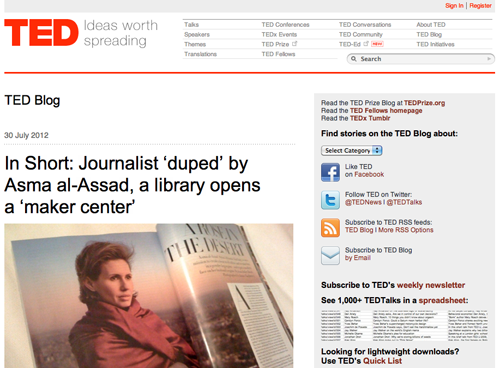This screenshot has height=368, width=500.
Task: Go to TED Conferences
Action: coord(285,25)
